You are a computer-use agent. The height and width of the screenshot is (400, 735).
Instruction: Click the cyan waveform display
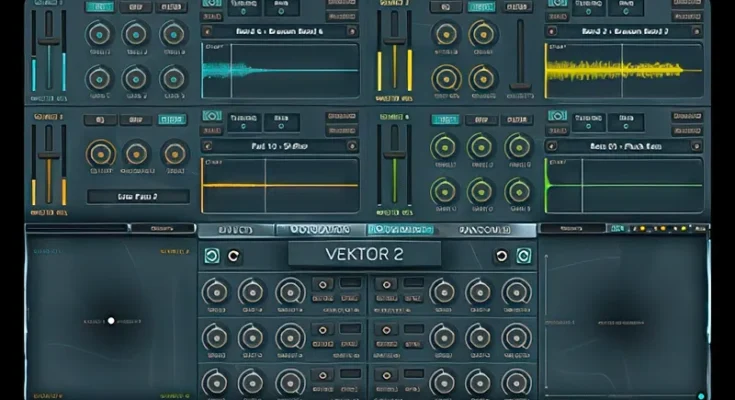tap(281, 71)
